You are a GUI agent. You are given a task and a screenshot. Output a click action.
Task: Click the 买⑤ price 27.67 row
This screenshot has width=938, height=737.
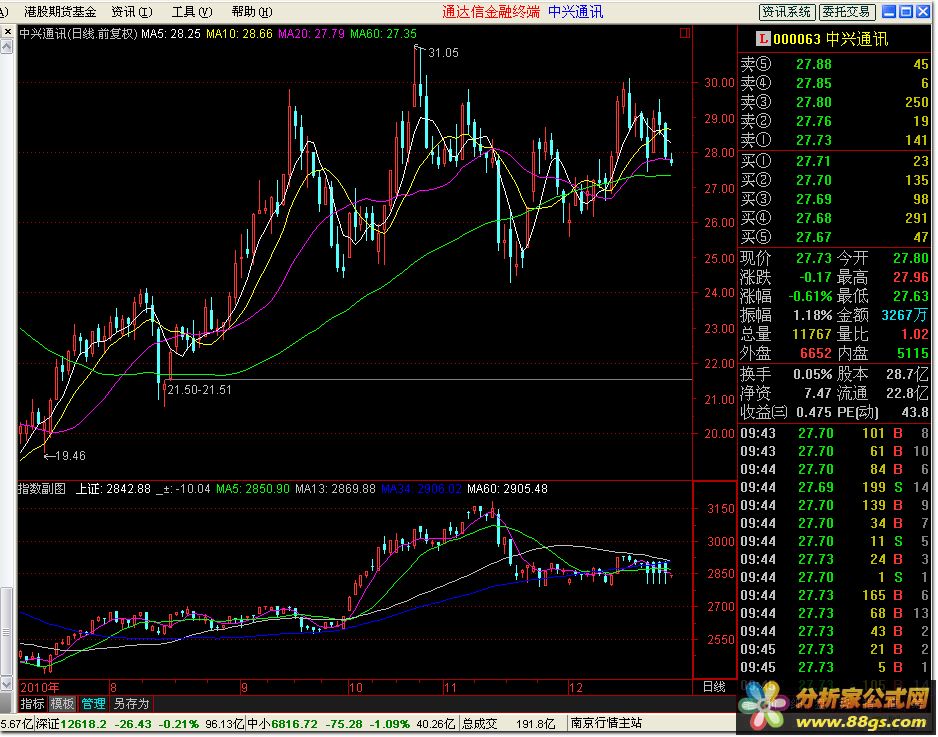point(834,237)
